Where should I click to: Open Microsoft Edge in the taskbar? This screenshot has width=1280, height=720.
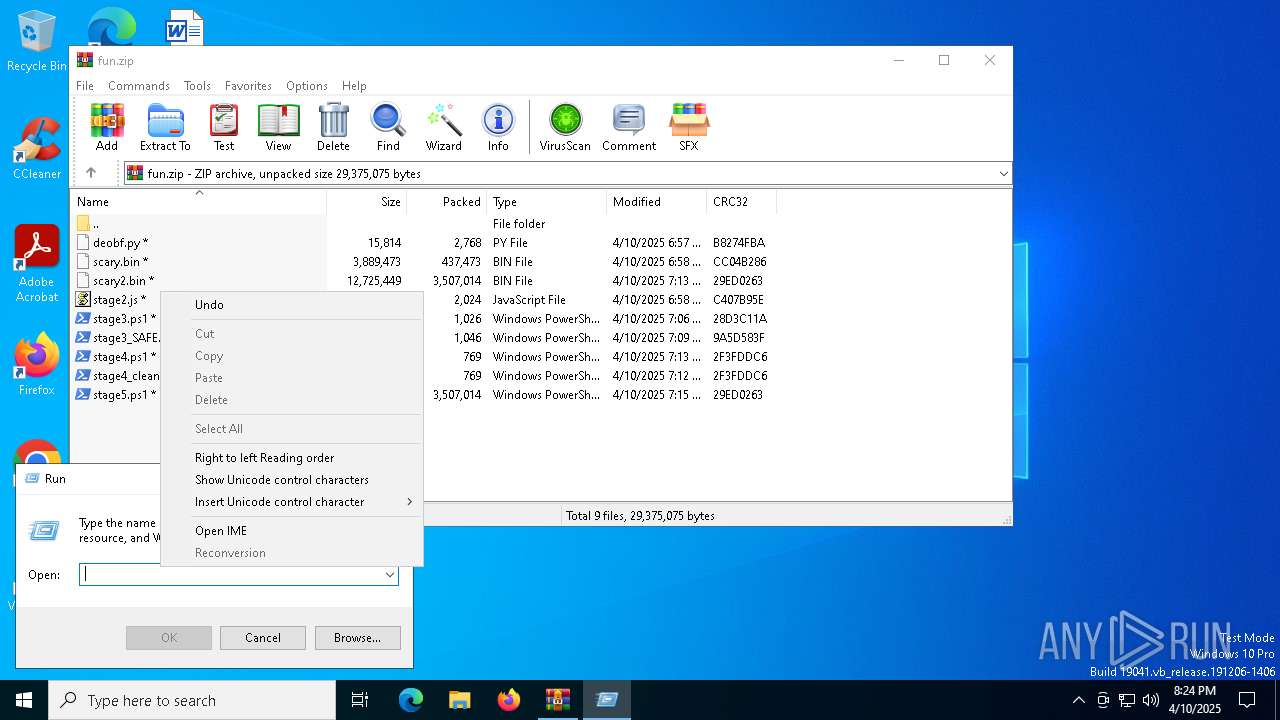tap(411, 700)
